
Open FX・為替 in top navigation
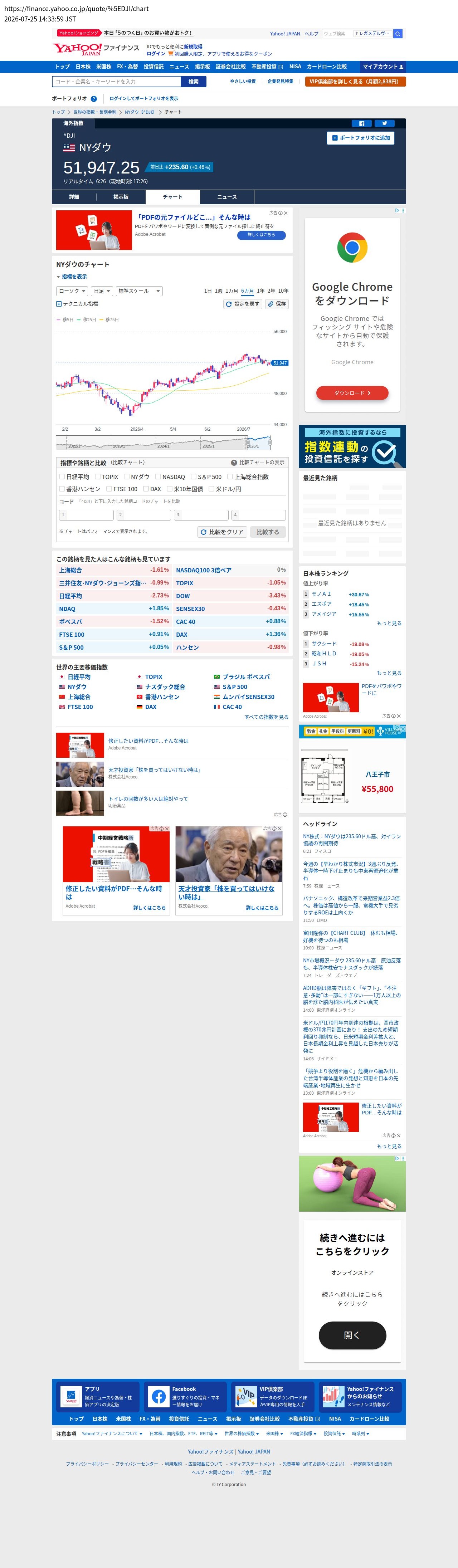click(127, 67)
